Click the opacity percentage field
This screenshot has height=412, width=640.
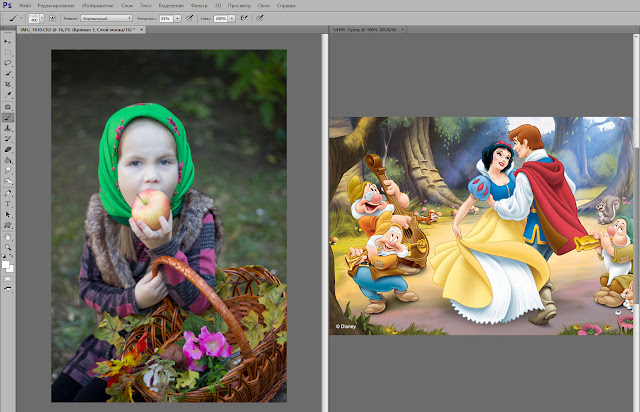[166, 18]
